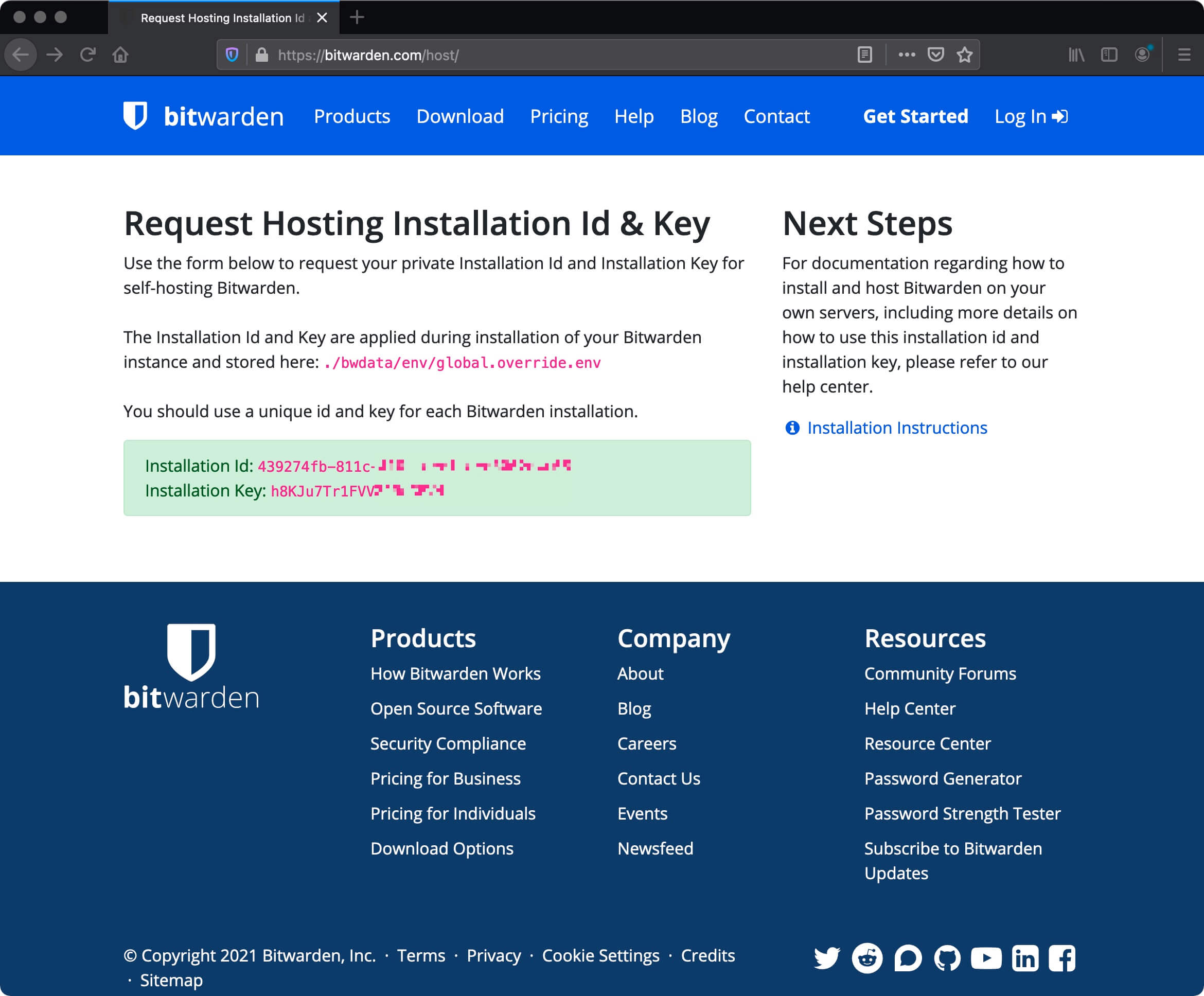Open Bitwarden Twitter page icon
The width and height of the screenshot is (1204, 996).
pyautogui.click(x=827, y=958)
